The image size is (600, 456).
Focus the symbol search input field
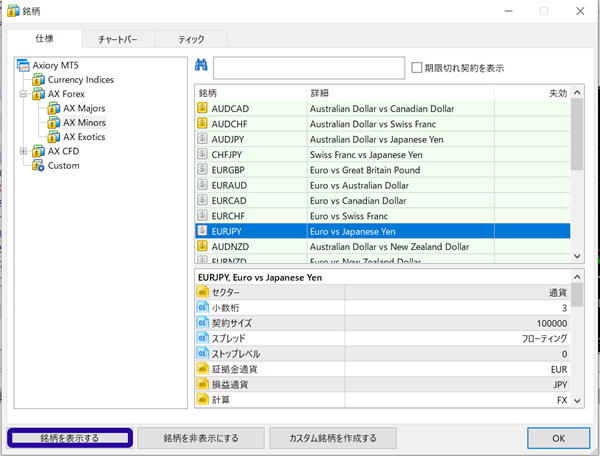point(309,68)
